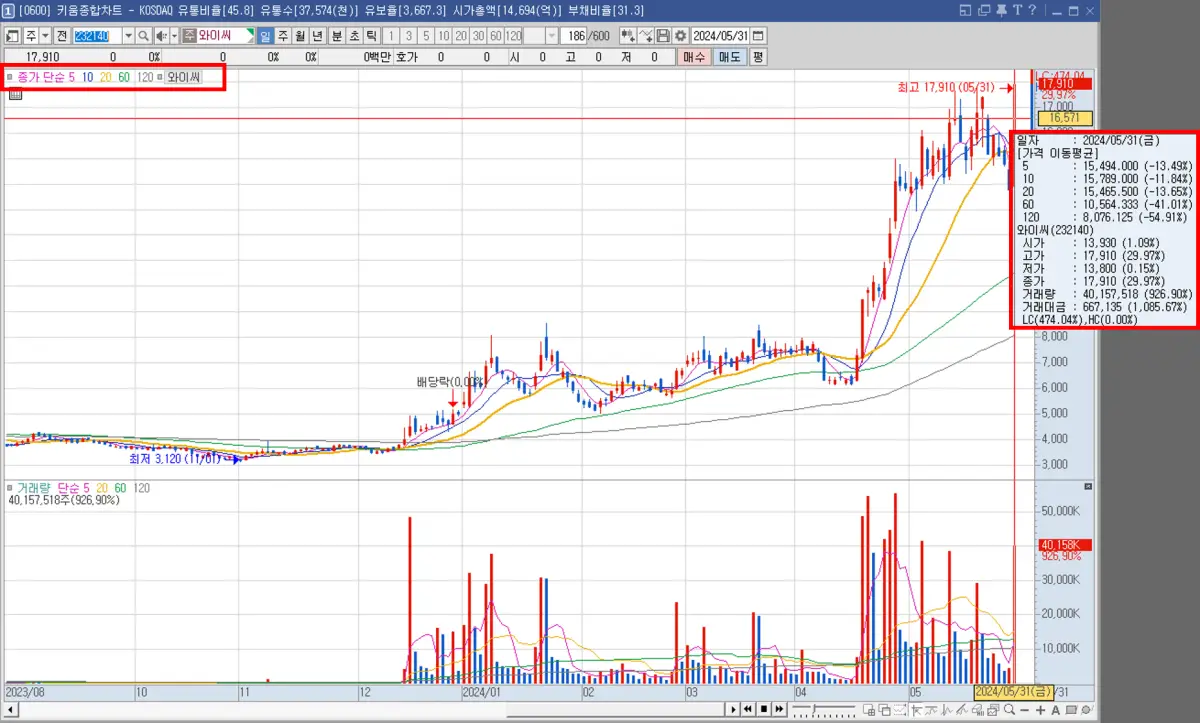Click the minus zoom-out icon in bottom toolbar
This screenshot has width=1200, height=723.
(x=1025, y=710)
